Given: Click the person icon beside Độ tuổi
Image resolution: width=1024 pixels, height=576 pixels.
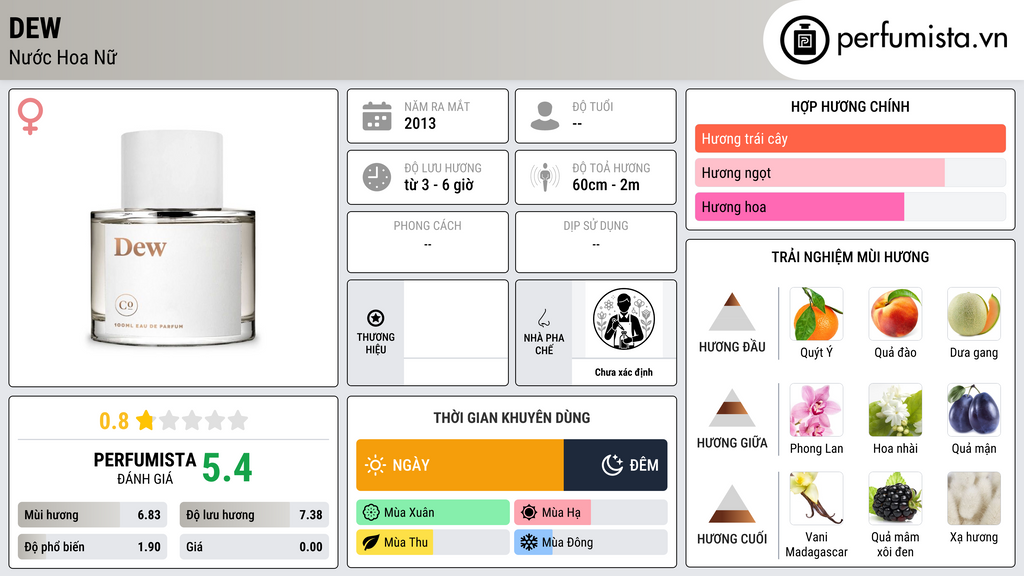Looking at the screenshot, I should [545, 116].
